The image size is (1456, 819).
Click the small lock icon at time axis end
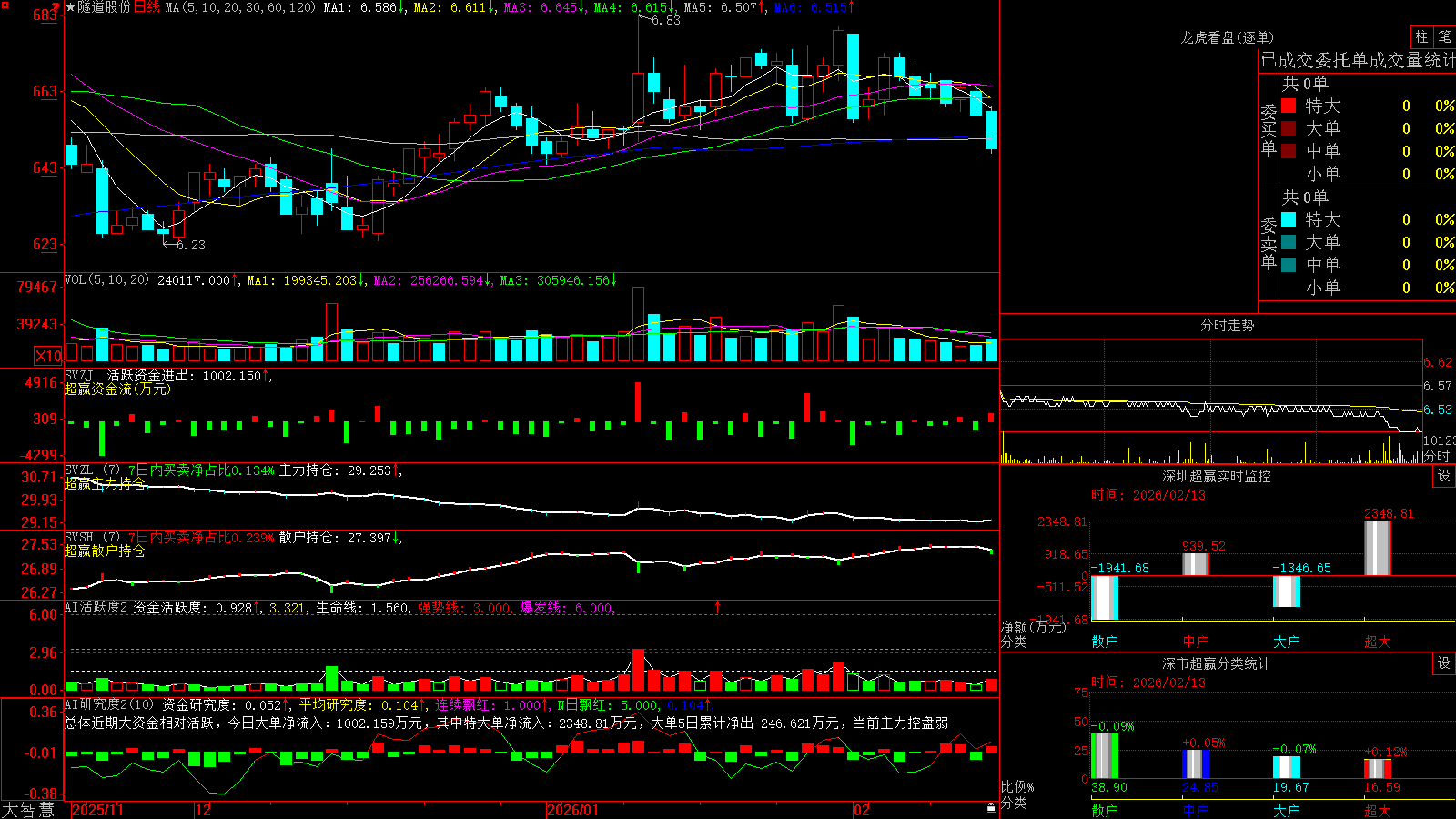tap(991, 808)
